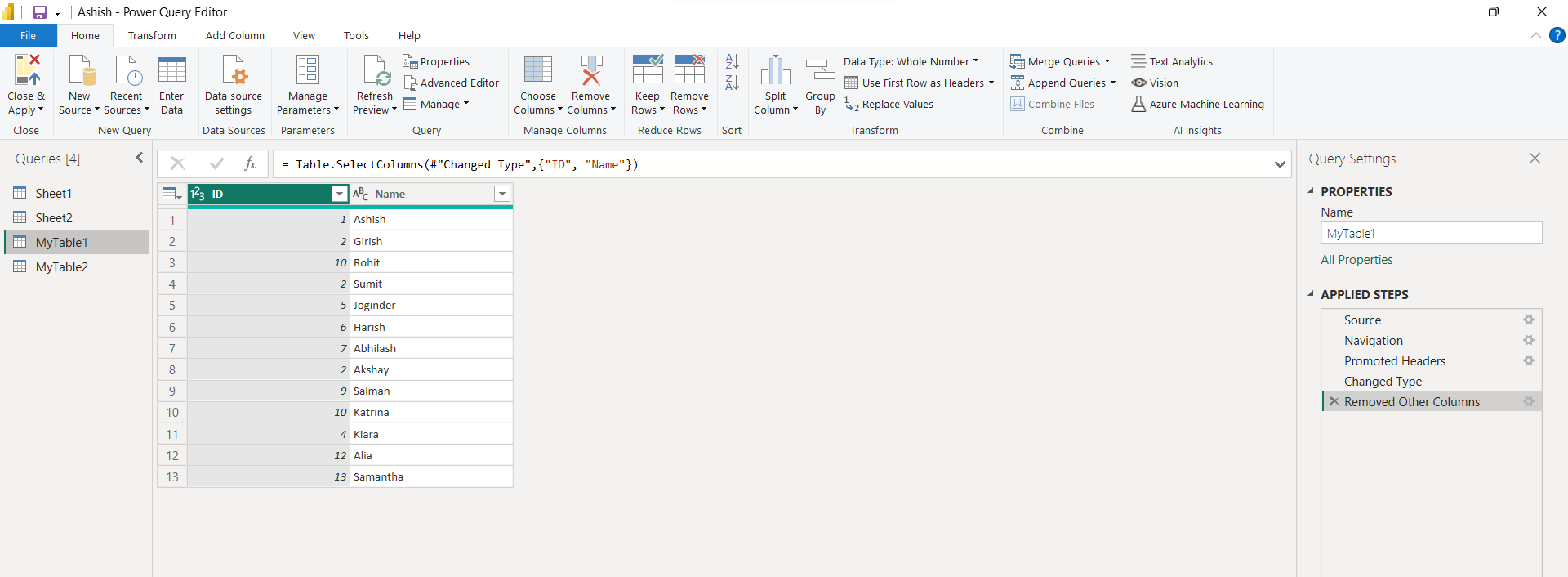The image size is (1568, 577).
Task: Collapse the APPLIED STEPS section
Action: 1311,294
